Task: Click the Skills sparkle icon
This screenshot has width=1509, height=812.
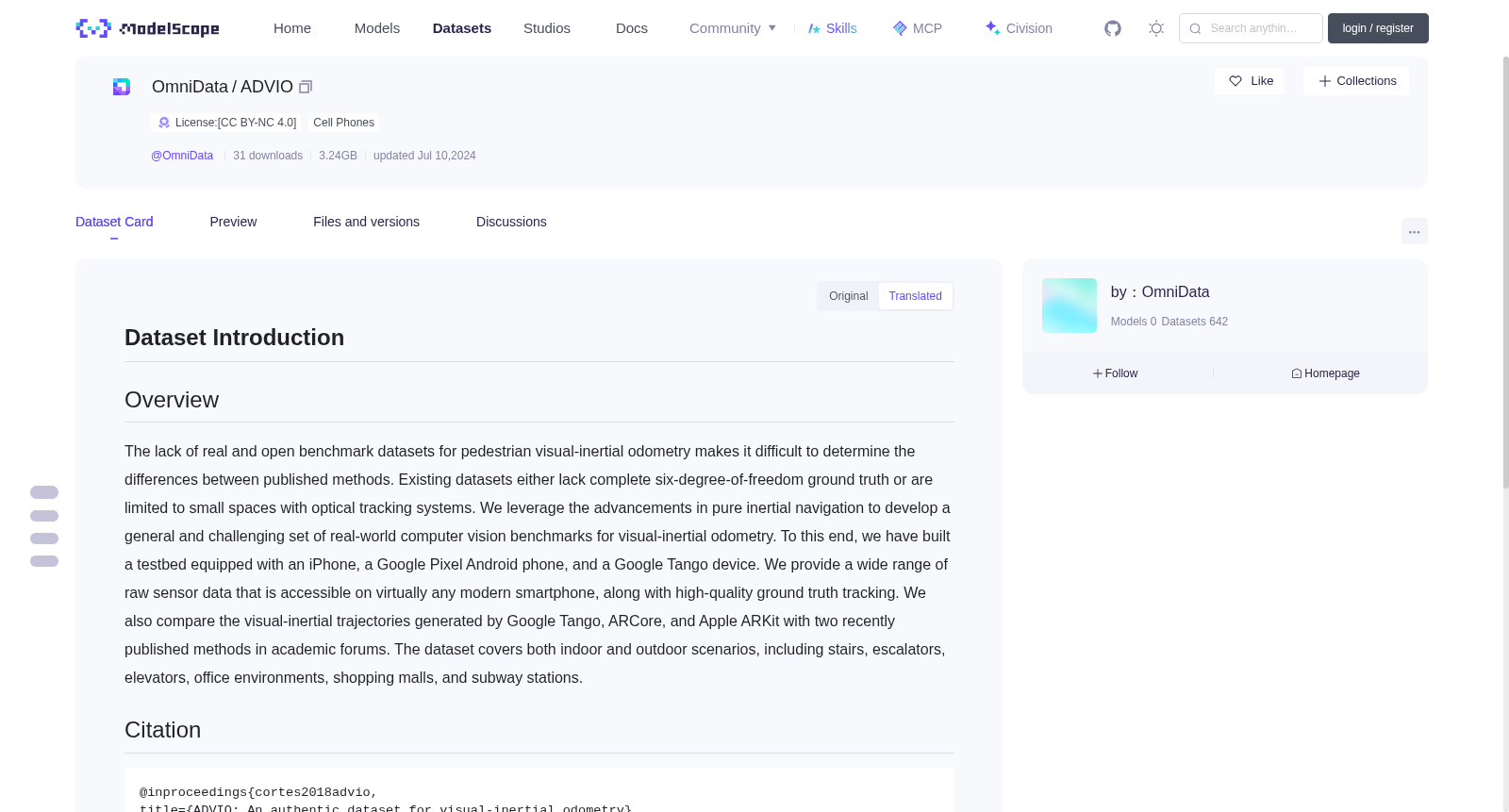Action: [x=814, y=28]
